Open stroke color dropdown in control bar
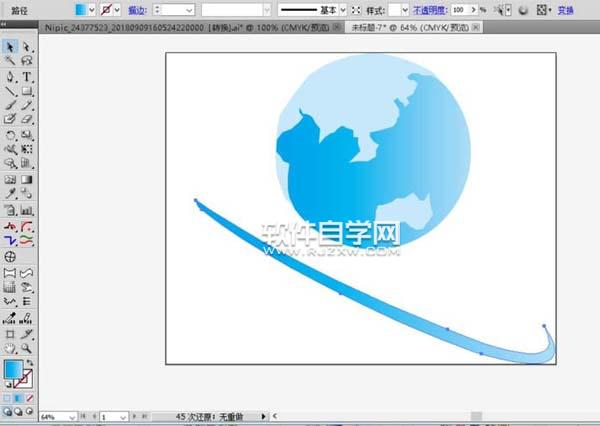The height and width of the screenshot is (426, 600). pos(117,10)
